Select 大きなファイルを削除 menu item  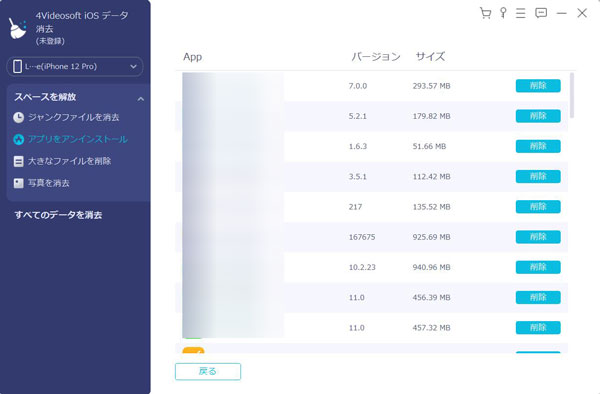tap(69, 161)
